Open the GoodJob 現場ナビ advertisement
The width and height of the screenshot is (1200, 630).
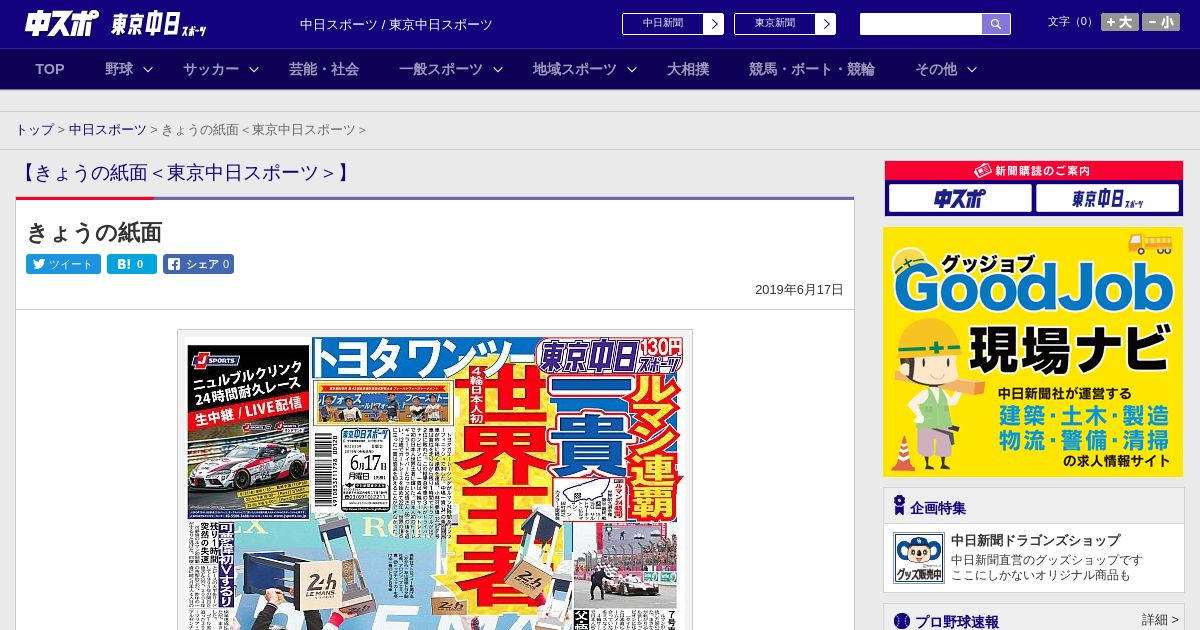pos(1033,352)
